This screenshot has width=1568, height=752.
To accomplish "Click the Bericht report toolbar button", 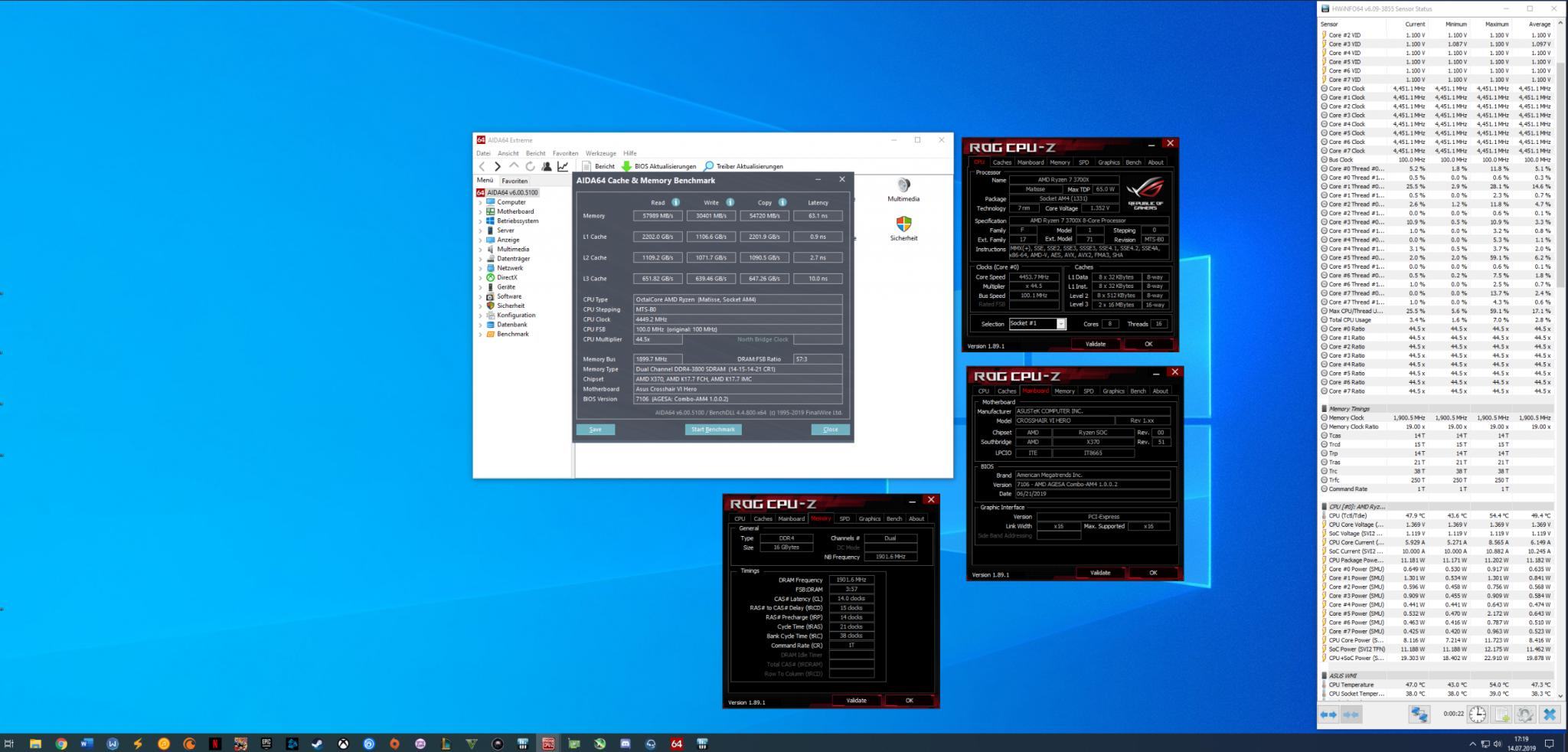I will [x=598, y=166].
